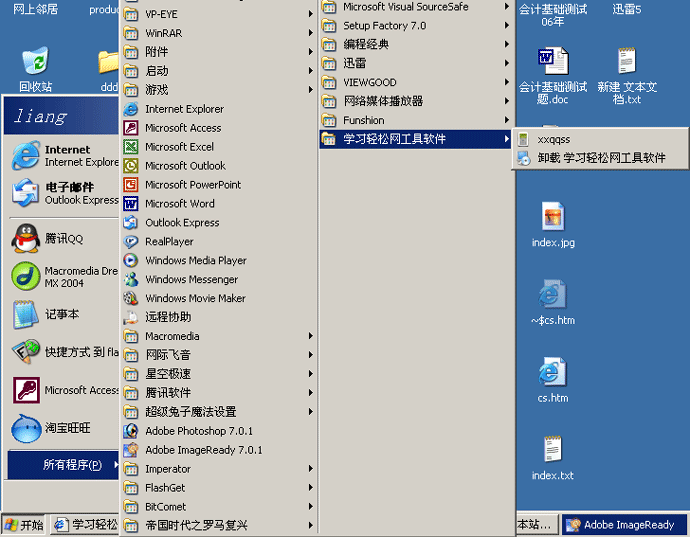Switch to 学习轻松 taskbar window button

coord(85,525)
